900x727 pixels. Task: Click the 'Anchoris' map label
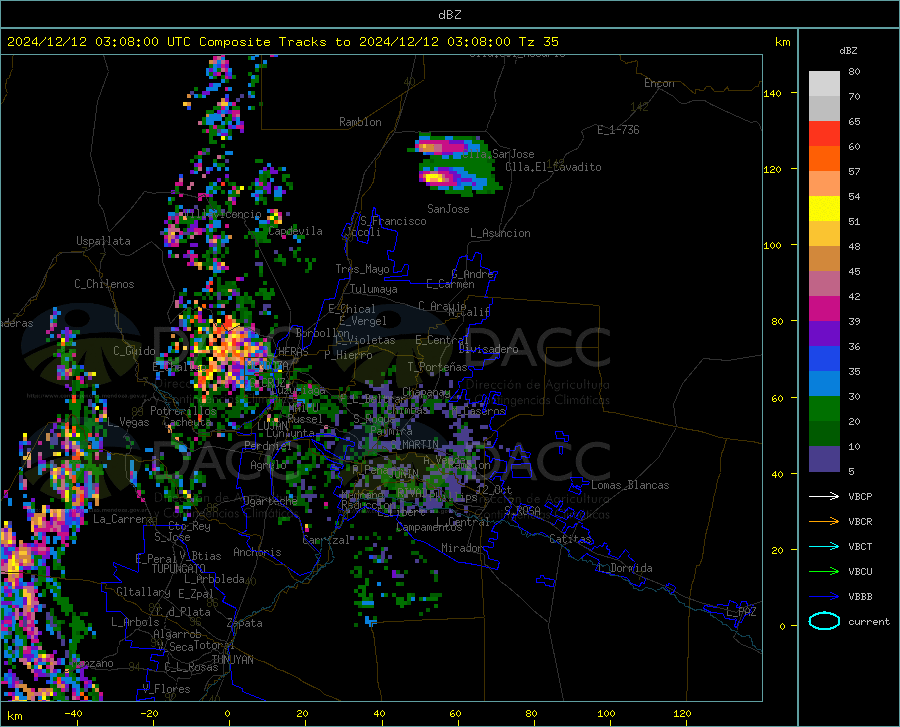(257, 552)
